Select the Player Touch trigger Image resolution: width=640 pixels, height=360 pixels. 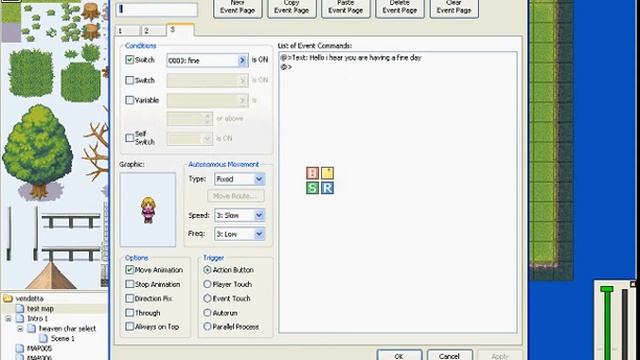[x=207, y=284]
